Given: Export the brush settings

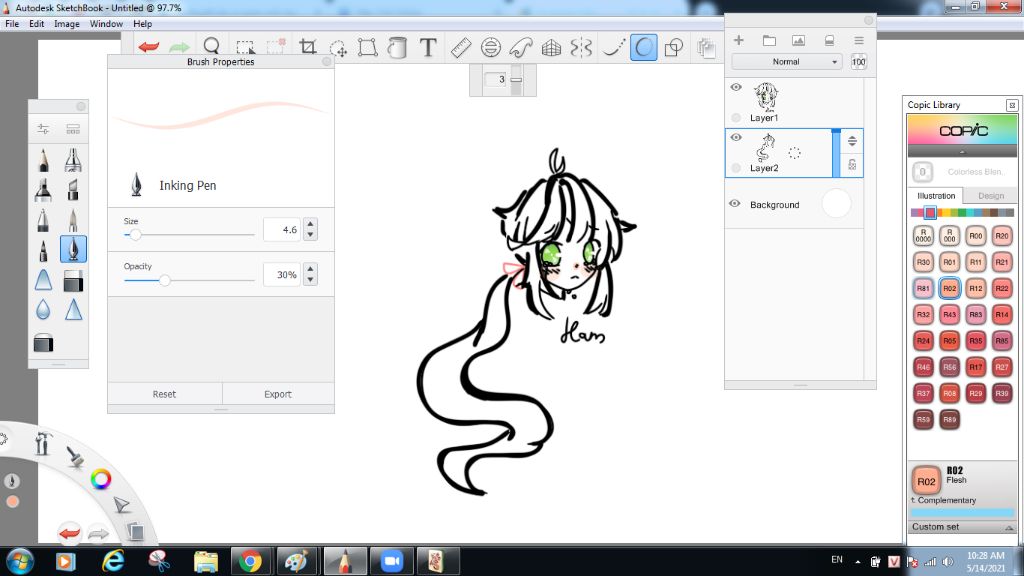Looking at the screenshot, I should pos(278,394).
